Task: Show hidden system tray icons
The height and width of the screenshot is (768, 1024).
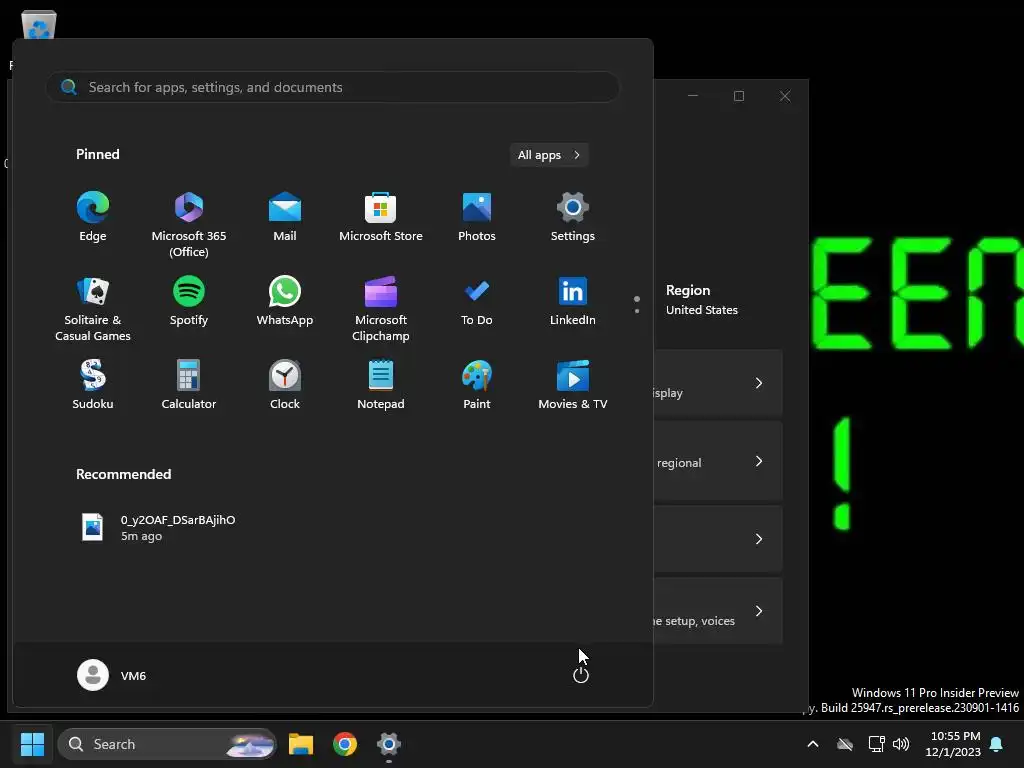Action: pyautogui.click(x=813, y=744)
